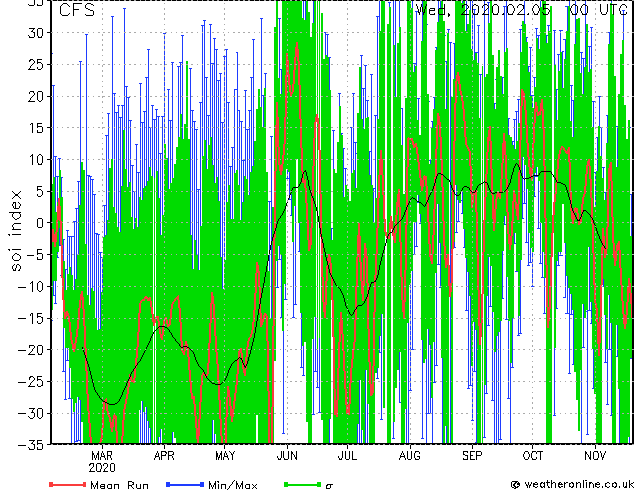Screen dimensions: 634x490
Task: Click the −5 tick label on y-axis
Action: pos(35,255)
